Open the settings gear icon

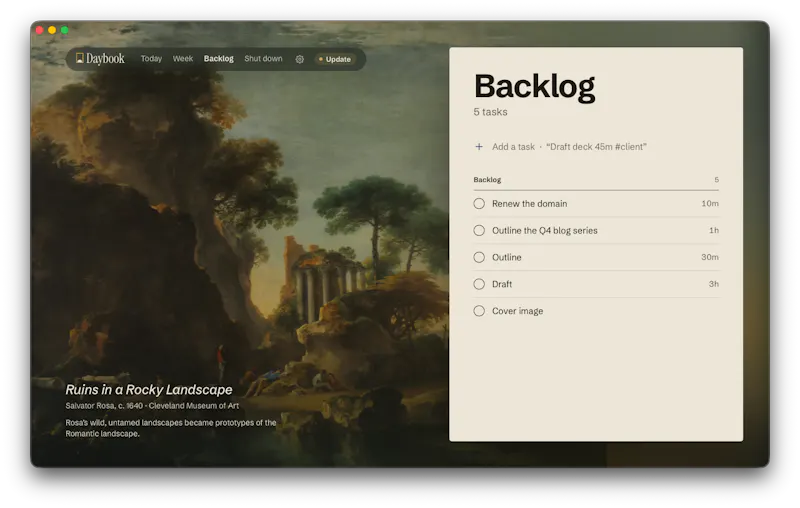(299, 59)
